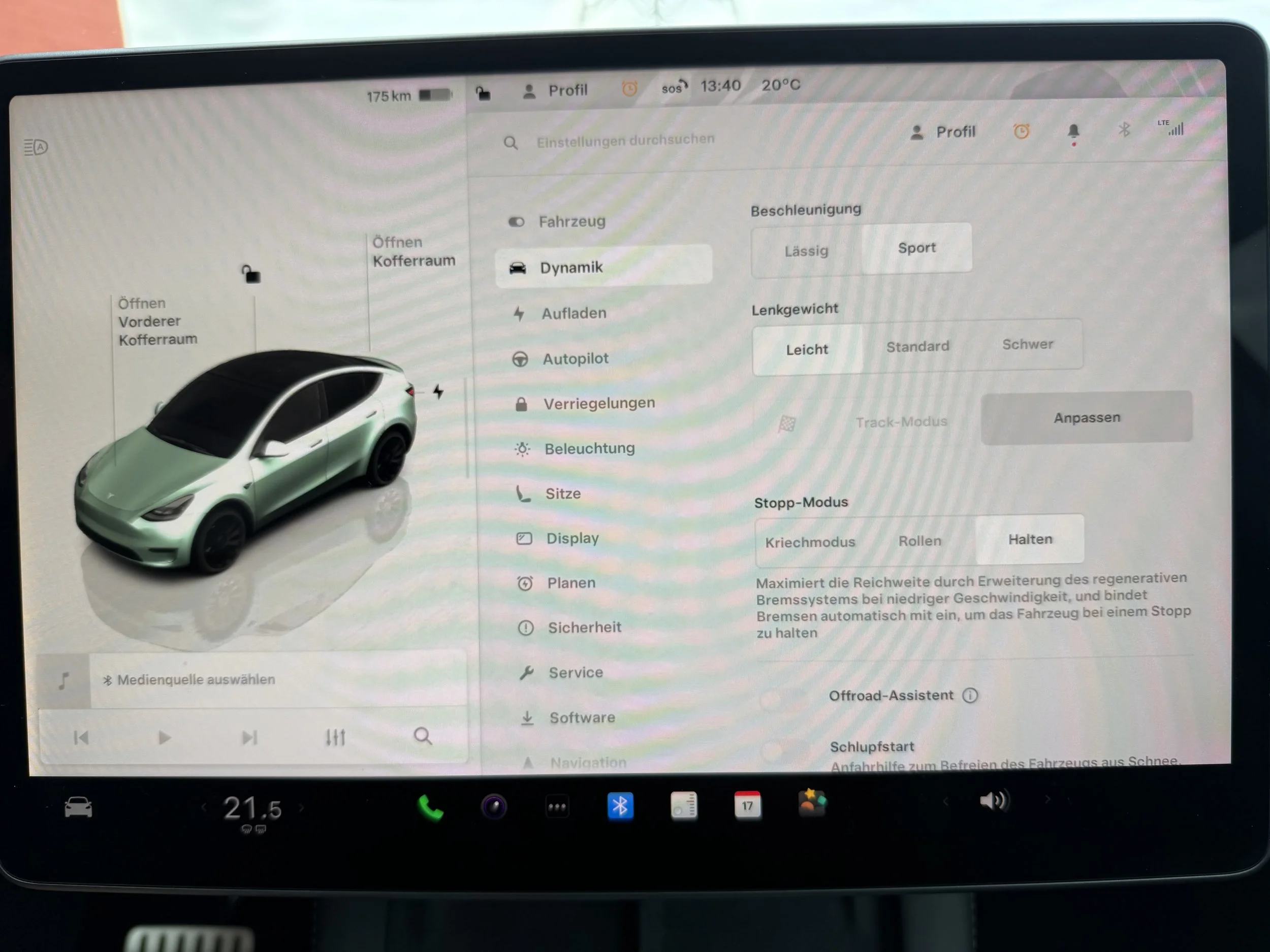This screenshot has width=1270, height=952.
Task: Choose Rollen stop mode
Action: tap(920, 541)
